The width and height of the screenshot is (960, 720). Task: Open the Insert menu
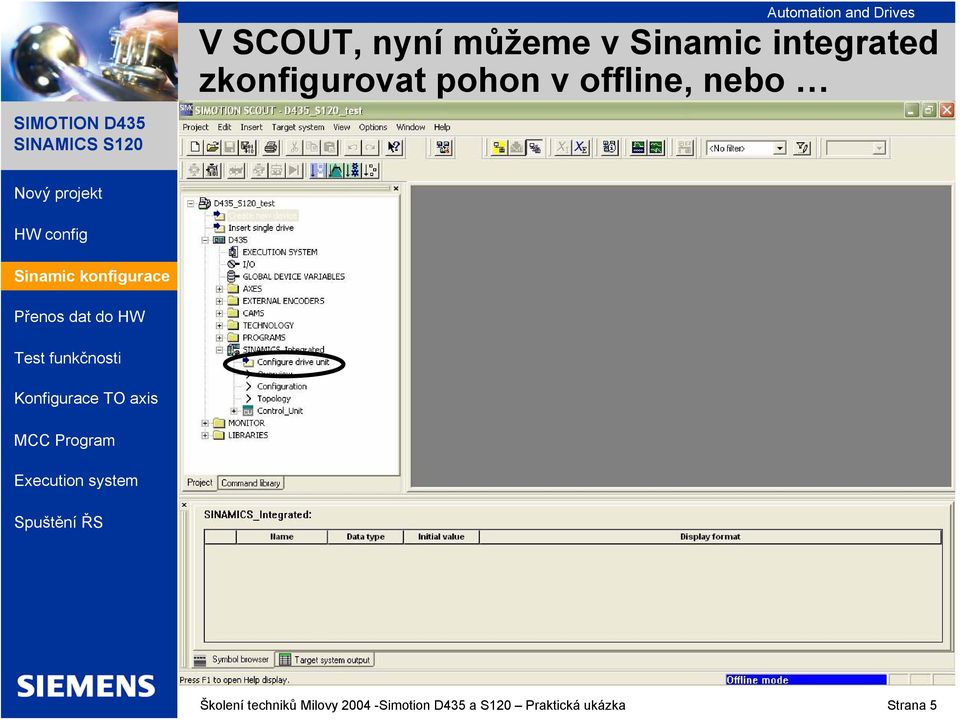[251, 127]
